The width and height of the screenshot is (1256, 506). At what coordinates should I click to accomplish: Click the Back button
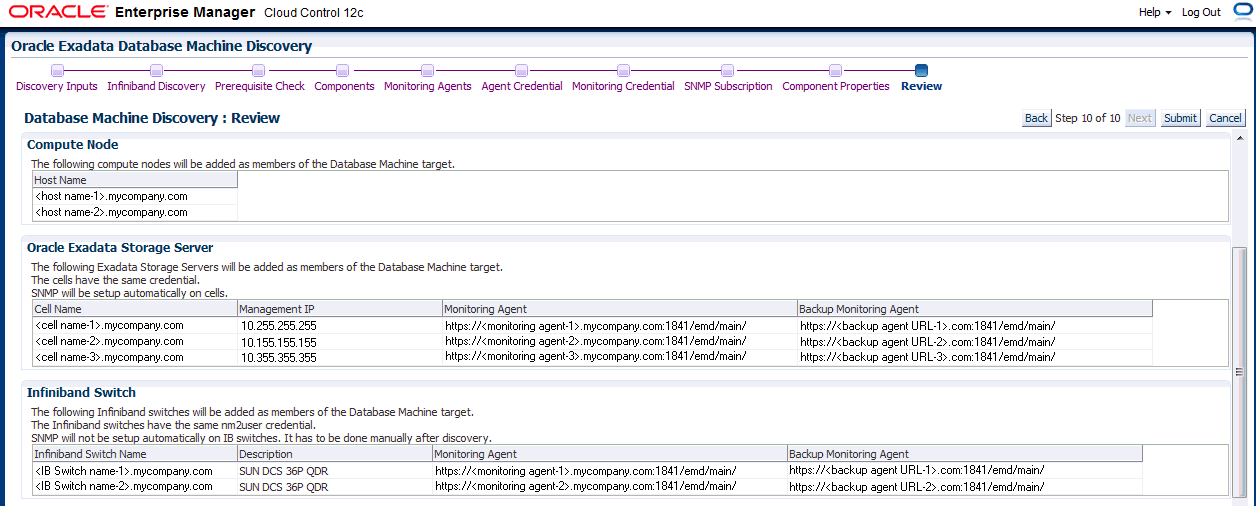1036,118
